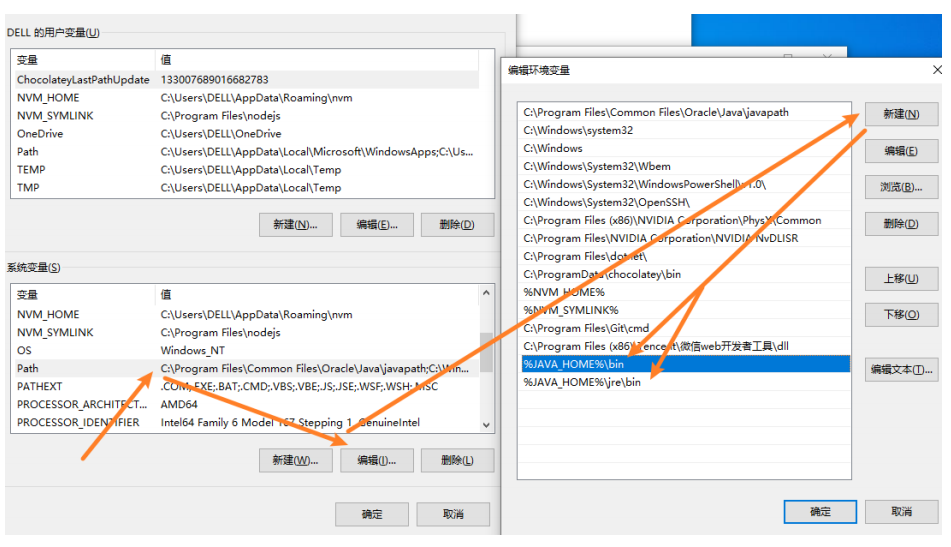Select the %NVM_SYMLINK% entry in the path list

pyautogui.click(x=571, y=311)
